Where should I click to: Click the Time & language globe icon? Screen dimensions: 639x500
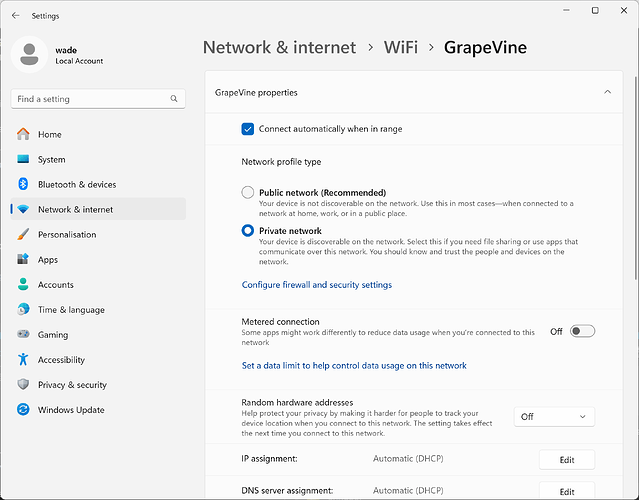(x=23, y=309)
